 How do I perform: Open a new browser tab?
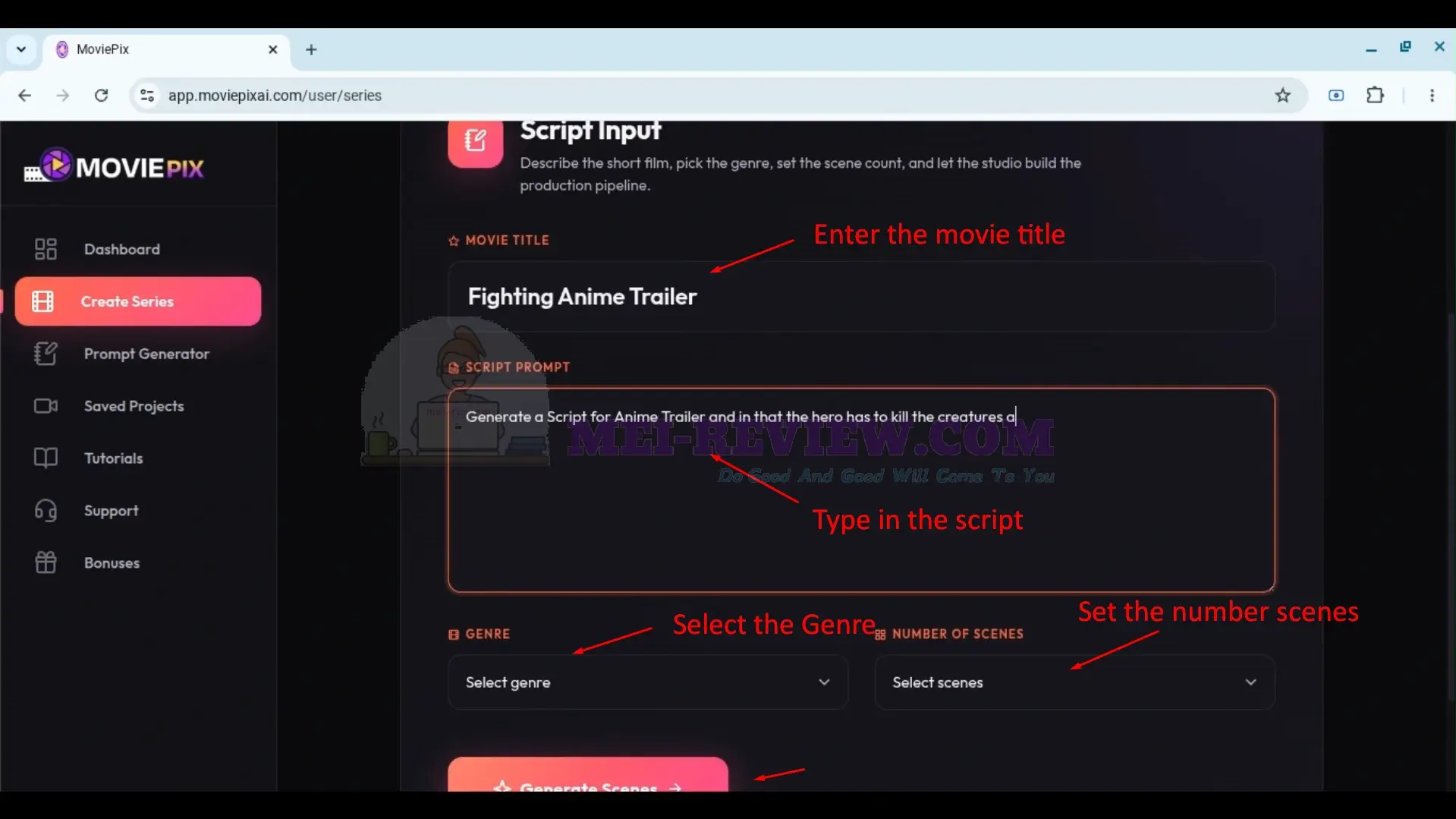click(x=311, y=50)
